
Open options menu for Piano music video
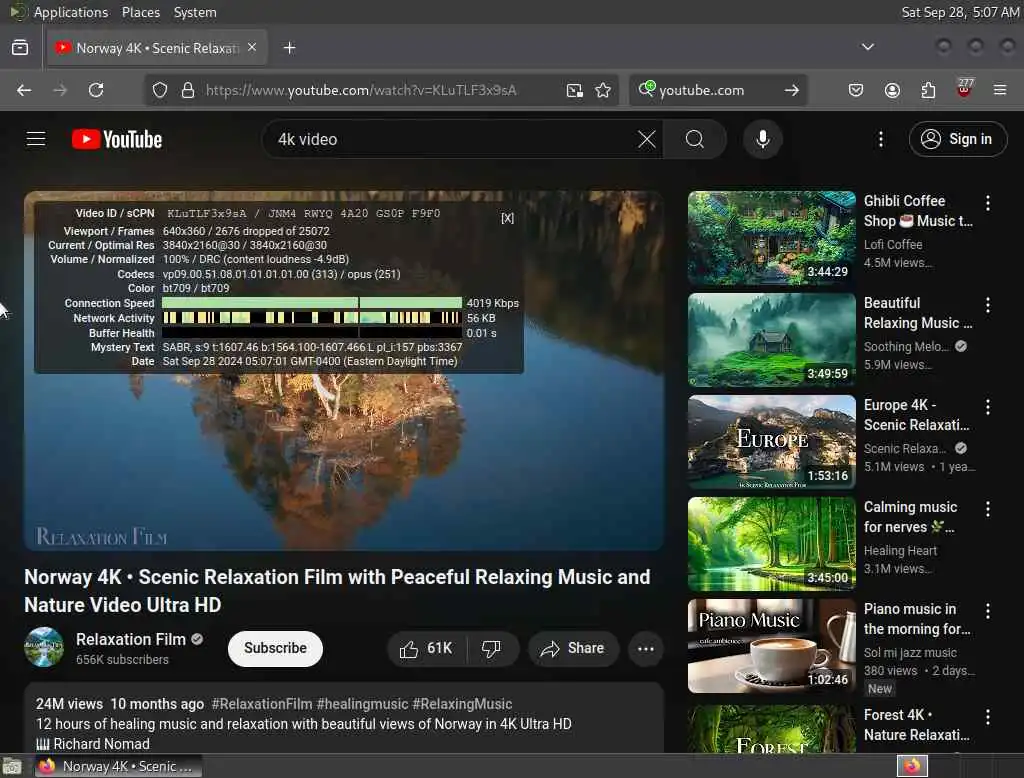coord(987,611)
